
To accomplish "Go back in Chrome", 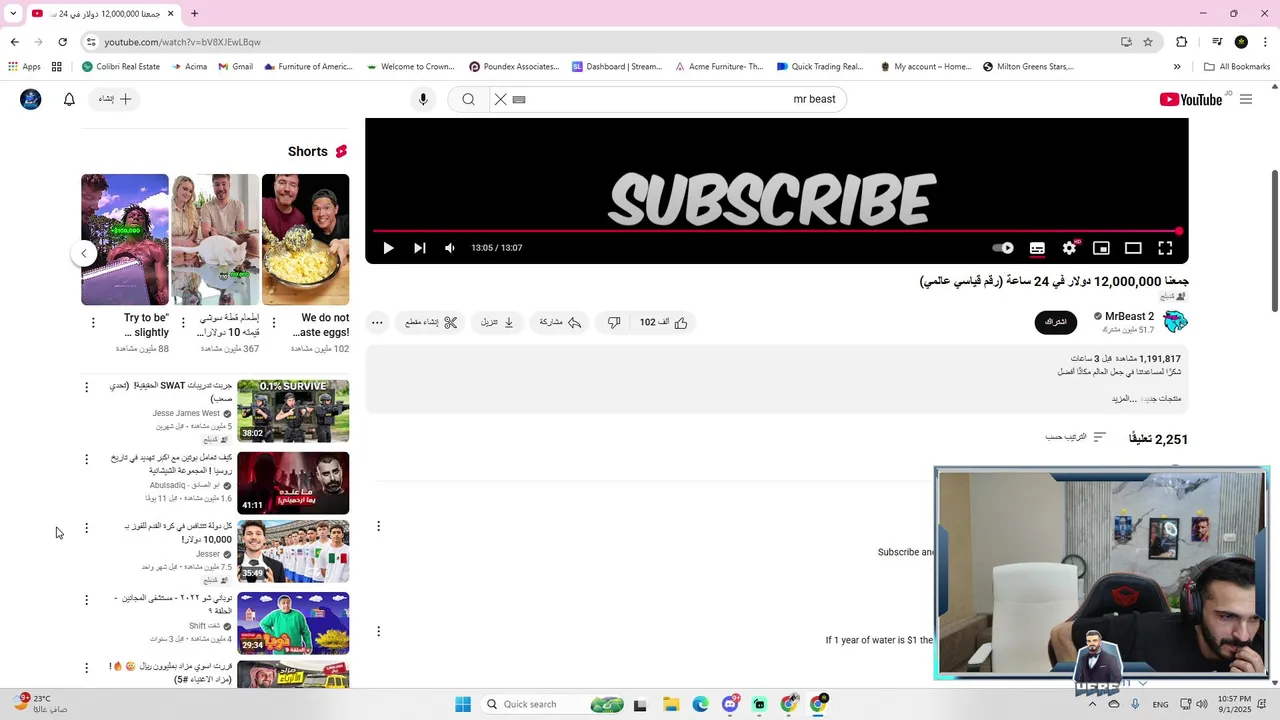I will (x=14, y=42).
